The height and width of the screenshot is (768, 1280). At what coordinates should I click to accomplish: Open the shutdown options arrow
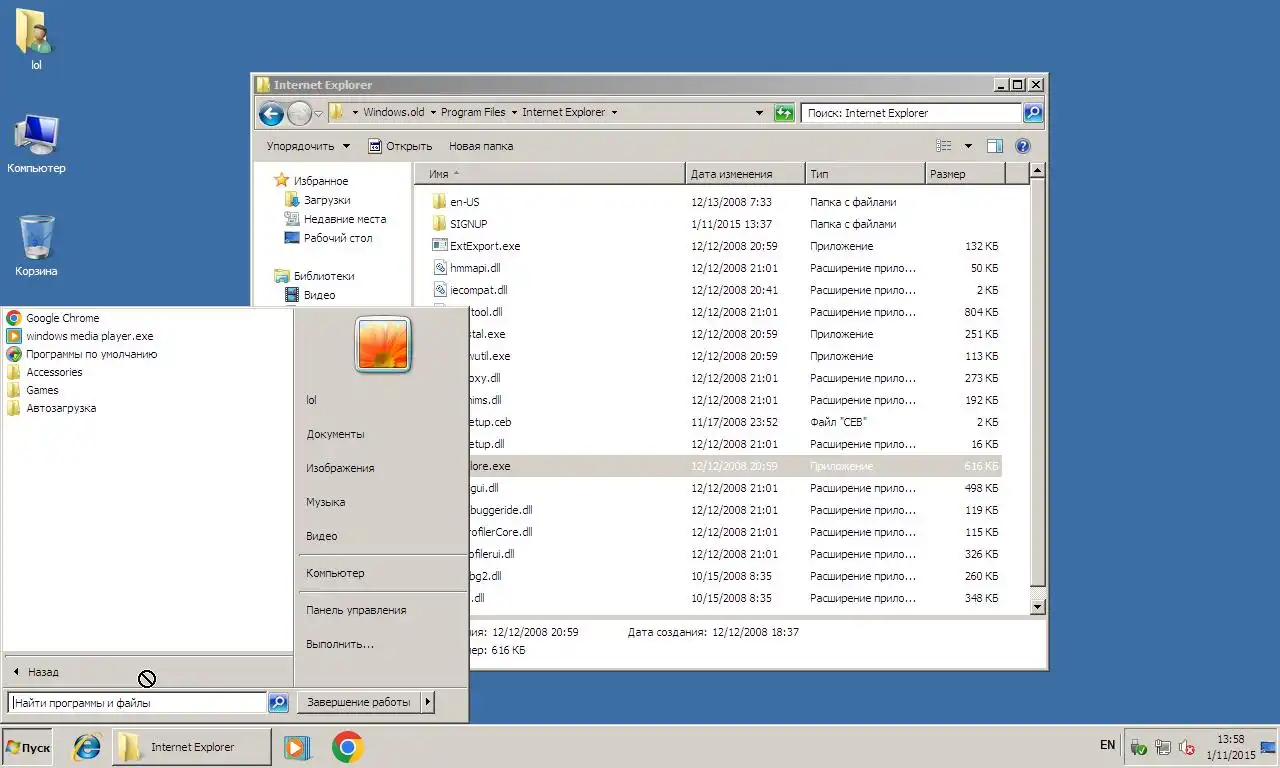pos(428,703)
